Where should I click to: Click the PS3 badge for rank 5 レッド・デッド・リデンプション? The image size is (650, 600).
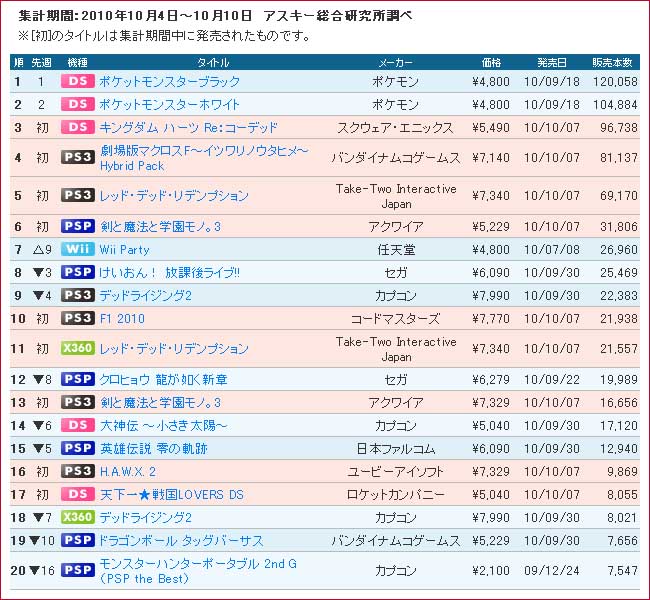[78, 195]
